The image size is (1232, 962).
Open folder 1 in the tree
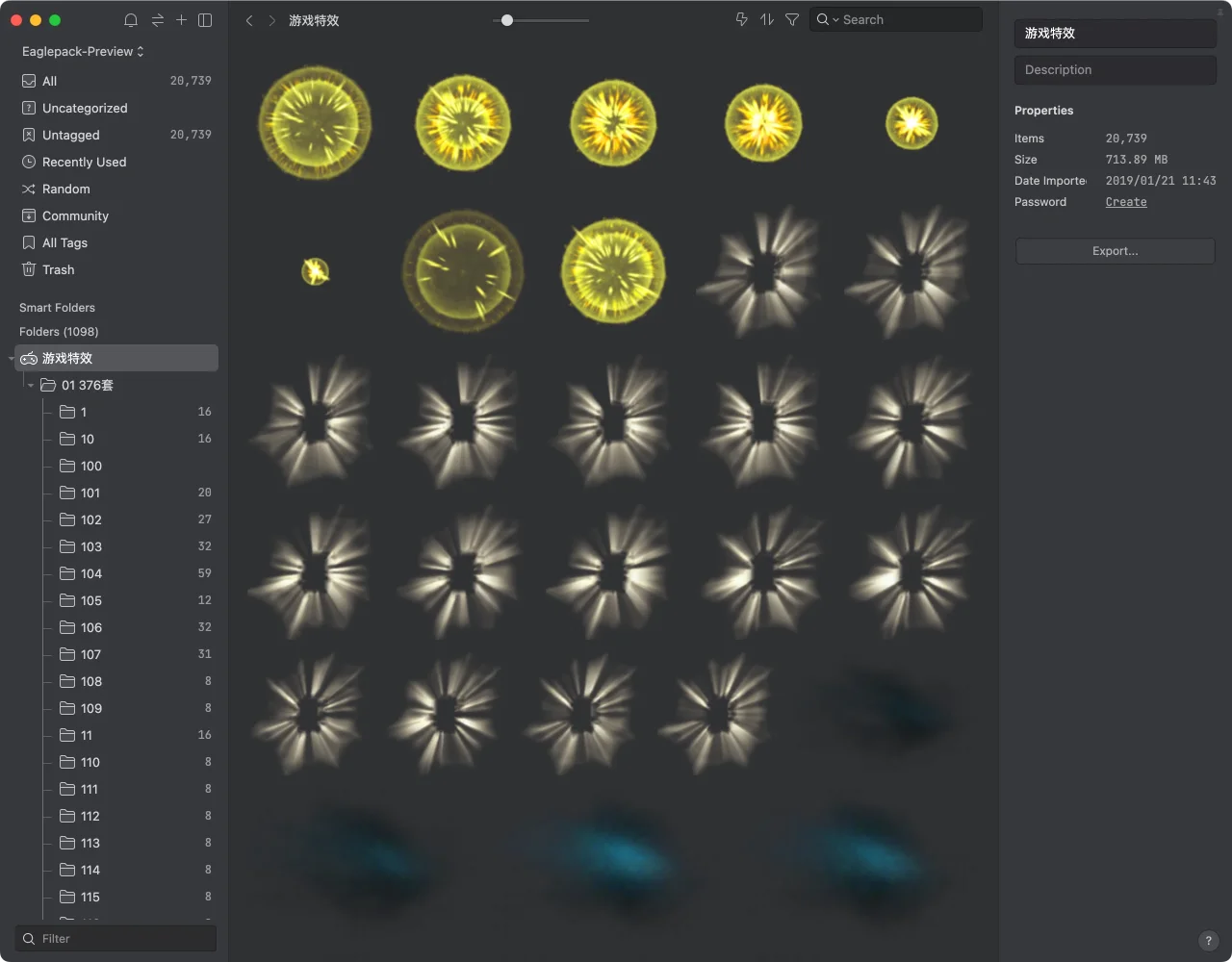click(115, 412)
